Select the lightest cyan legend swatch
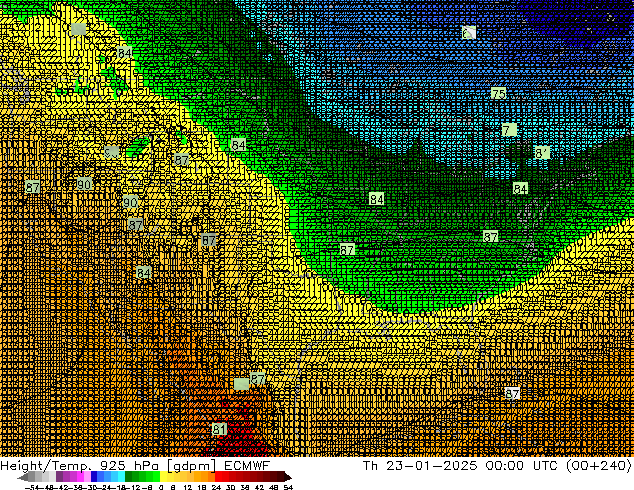 click(121, 477)
